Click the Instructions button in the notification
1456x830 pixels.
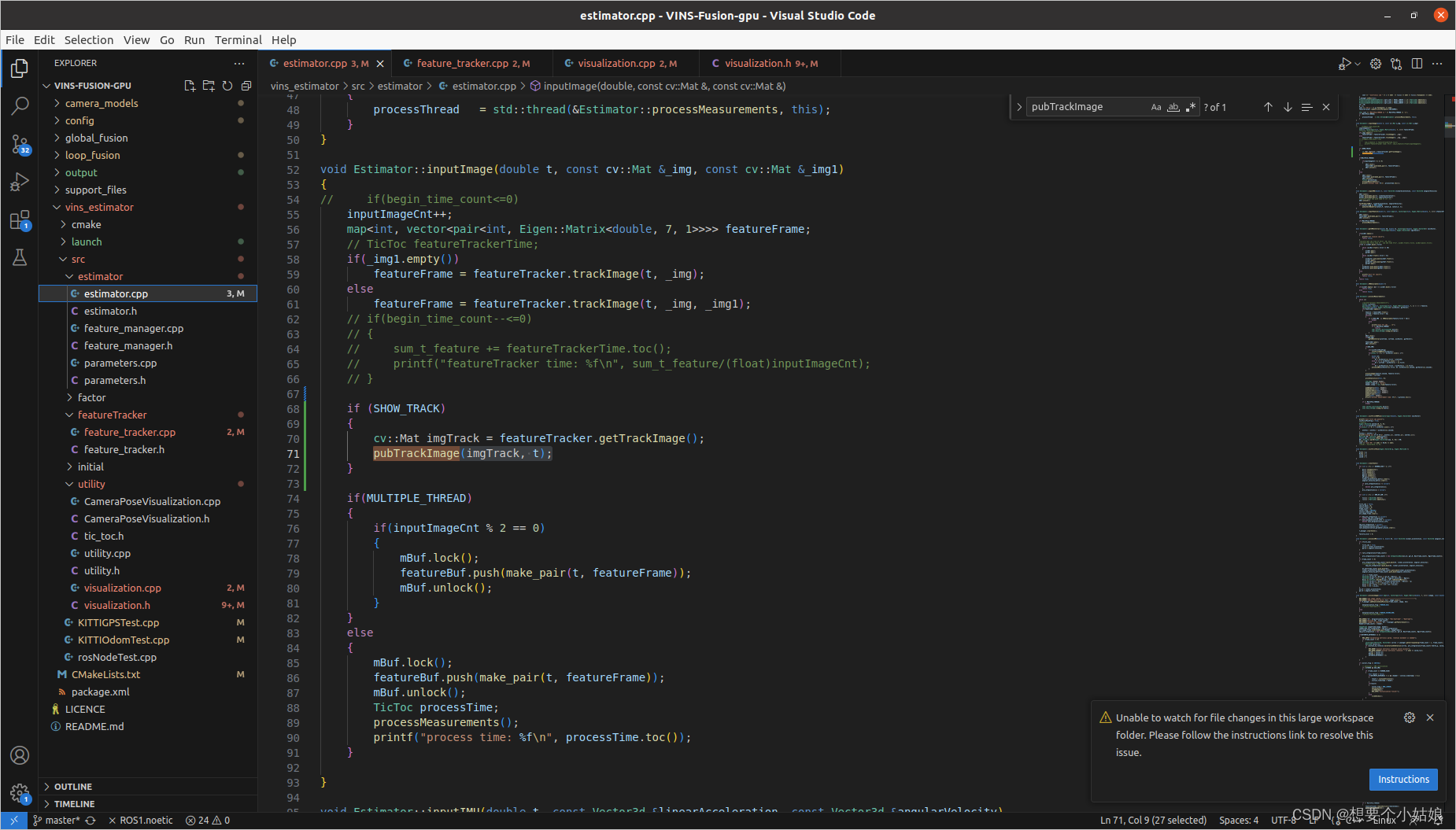[1403, 779]
